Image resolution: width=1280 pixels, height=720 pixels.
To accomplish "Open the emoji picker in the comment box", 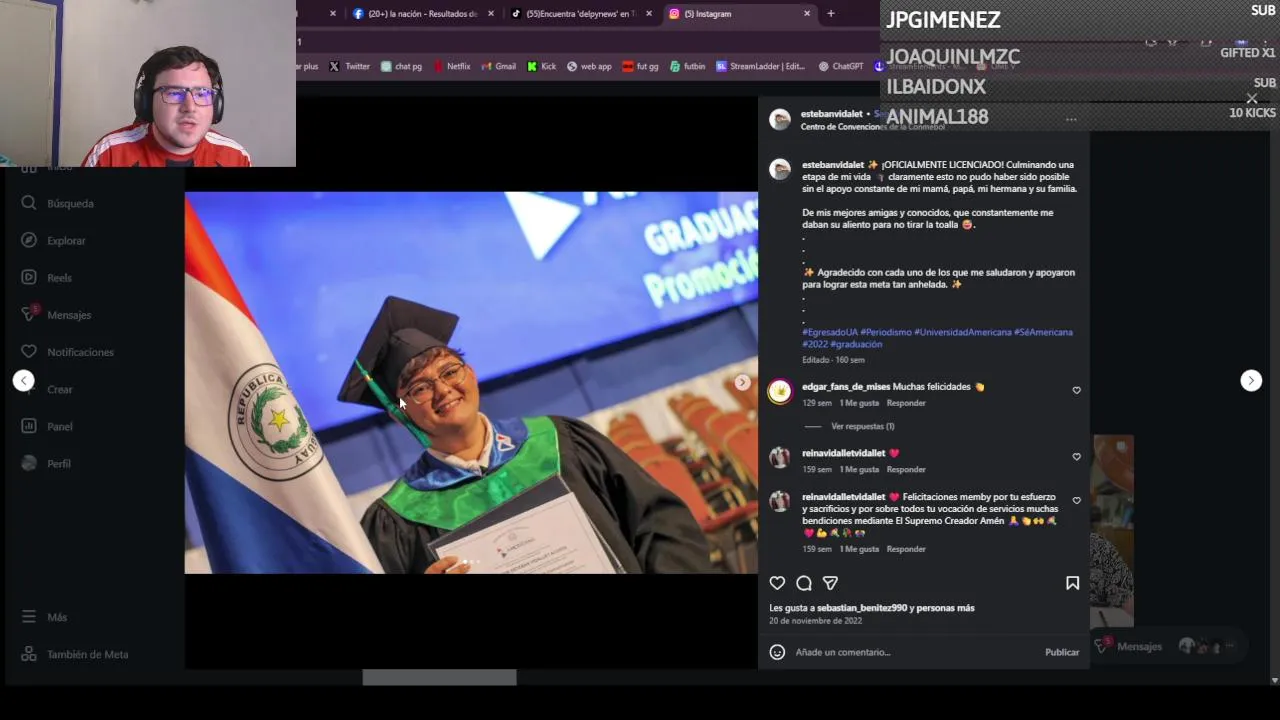I will 777,652.
